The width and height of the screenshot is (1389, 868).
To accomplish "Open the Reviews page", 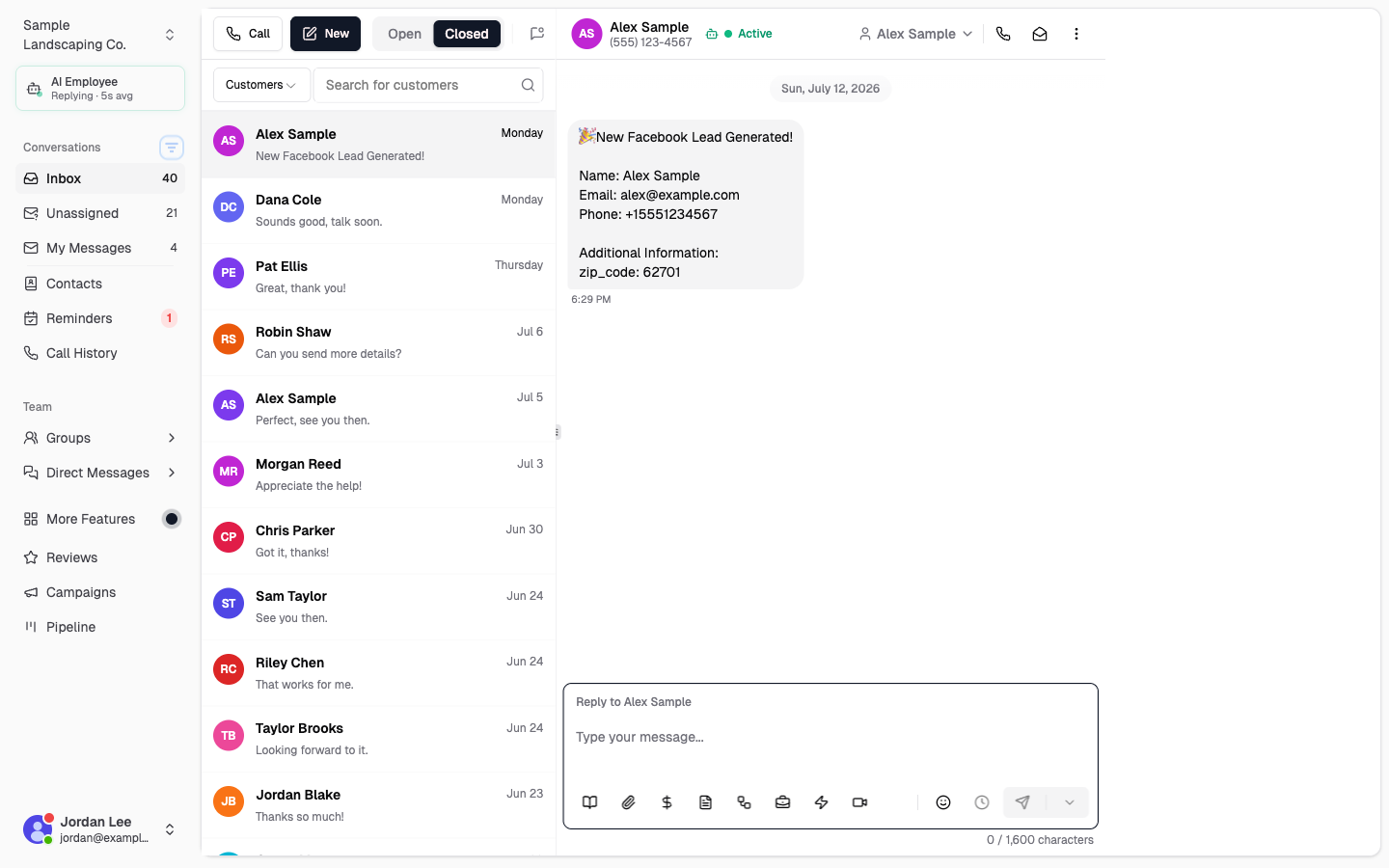I will click(100, 557).
